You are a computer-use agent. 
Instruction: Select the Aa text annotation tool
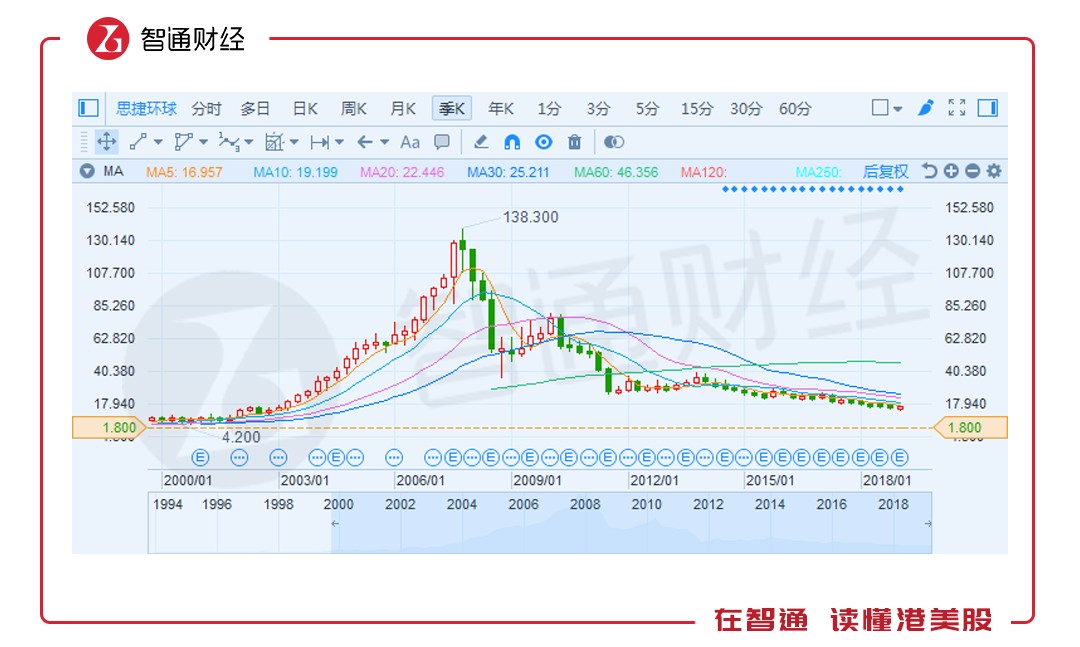pyautogui.click(x=410, y=142)
